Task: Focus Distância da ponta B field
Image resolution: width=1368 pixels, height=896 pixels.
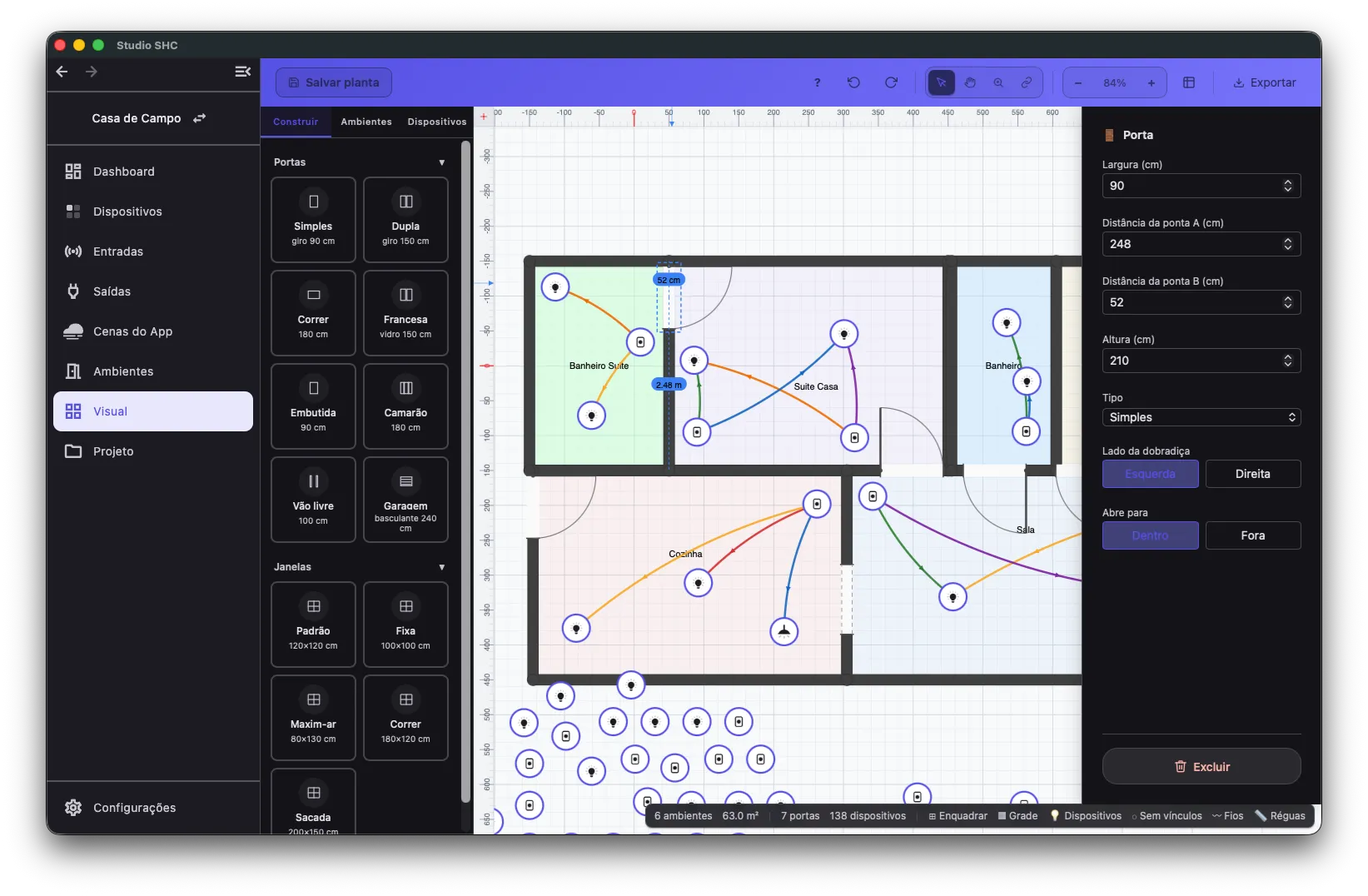Action: (x=1201, y=302)
